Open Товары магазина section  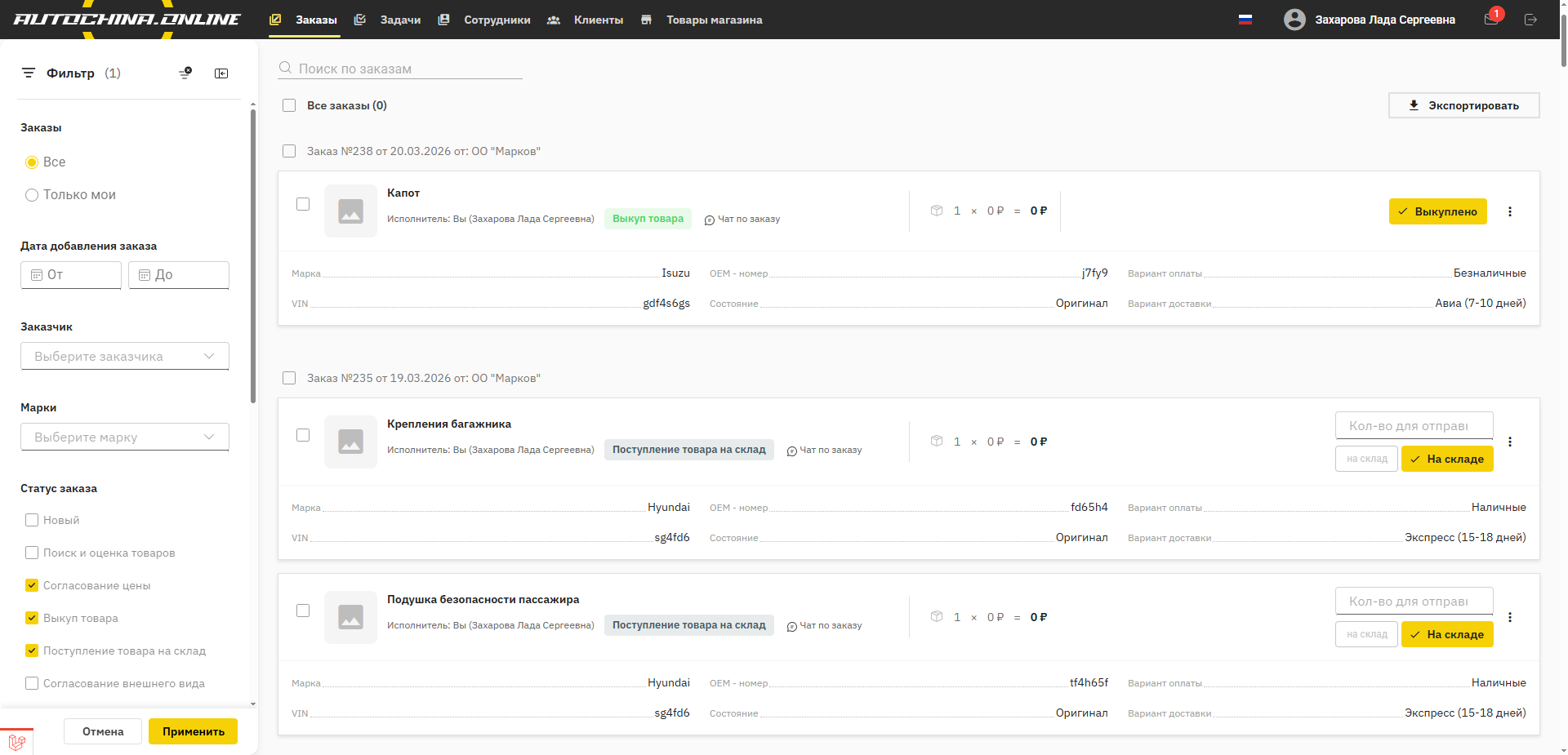(x=702, y=20)
